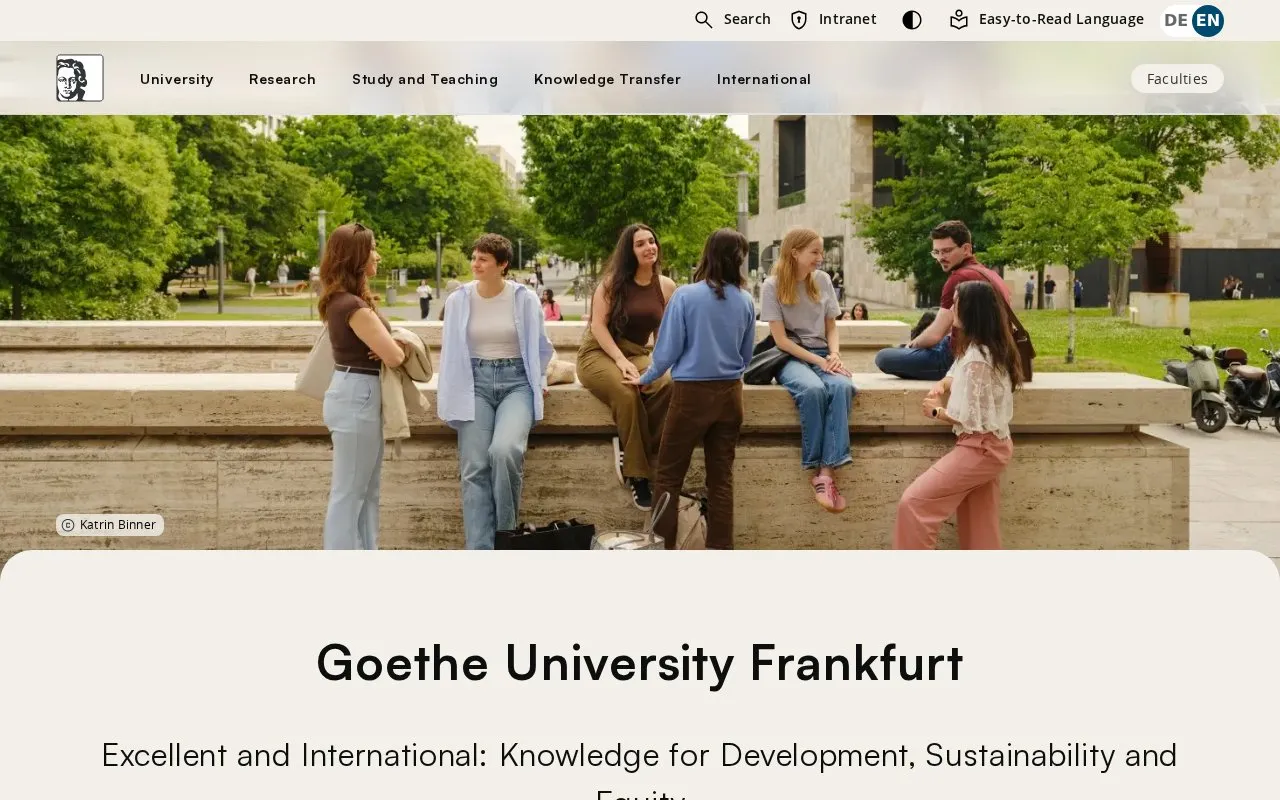Open the University menu
Viewport: 1280px width, 800px height.
177,79
